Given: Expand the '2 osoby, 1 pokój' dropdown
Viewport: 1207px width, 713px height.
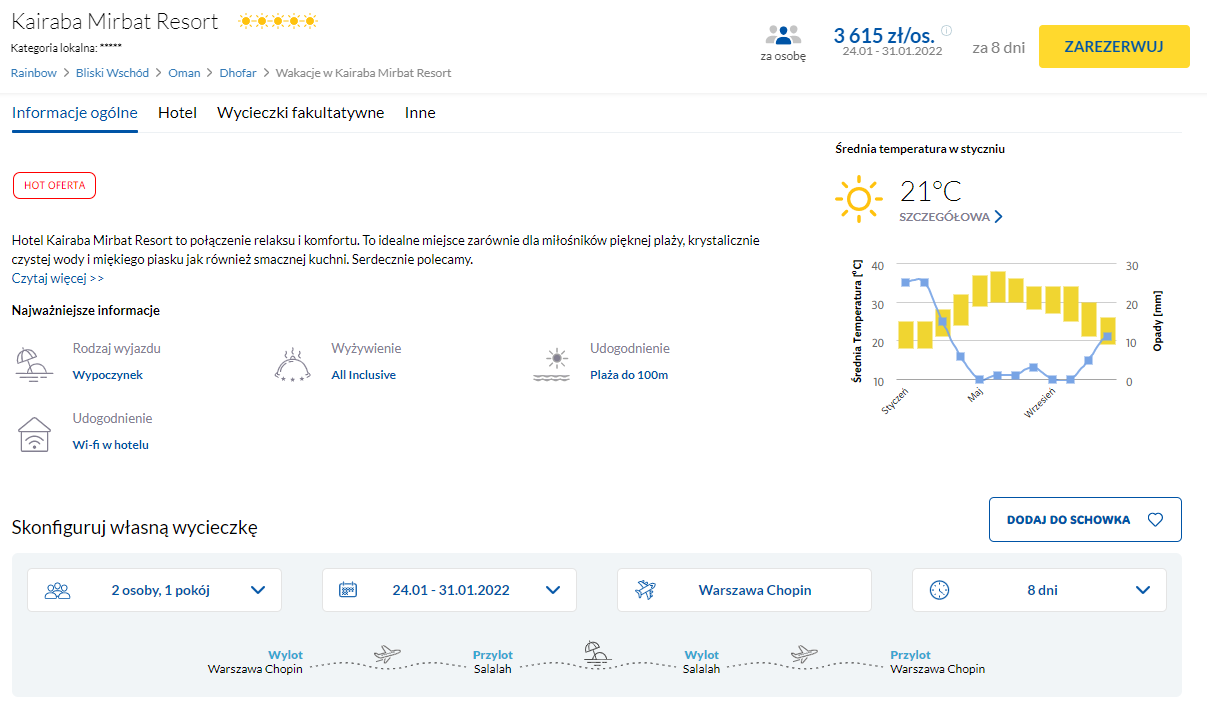Looking at the screenshot, I should [257, 590].
